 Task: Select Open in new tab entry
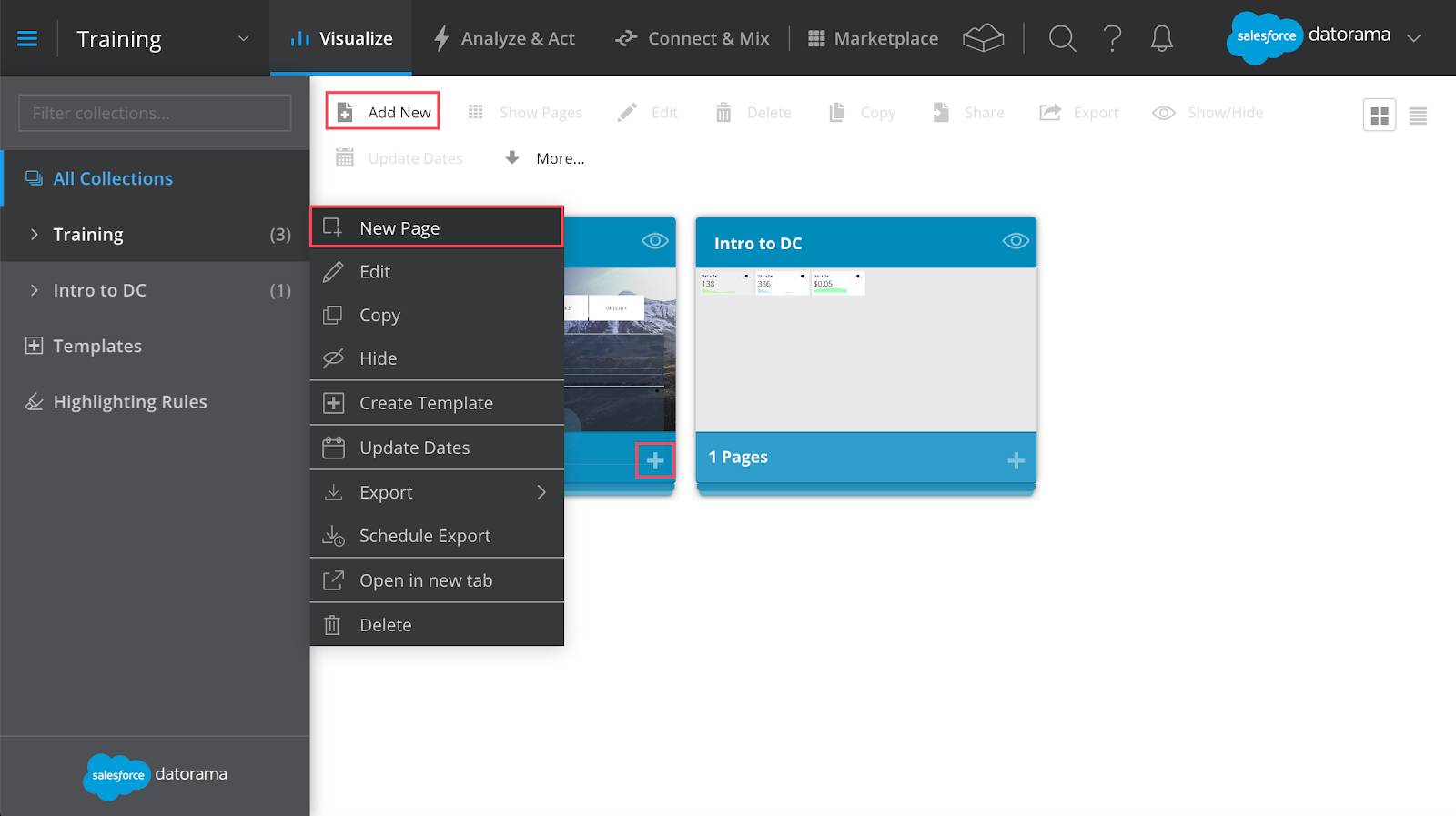(437, 580)
